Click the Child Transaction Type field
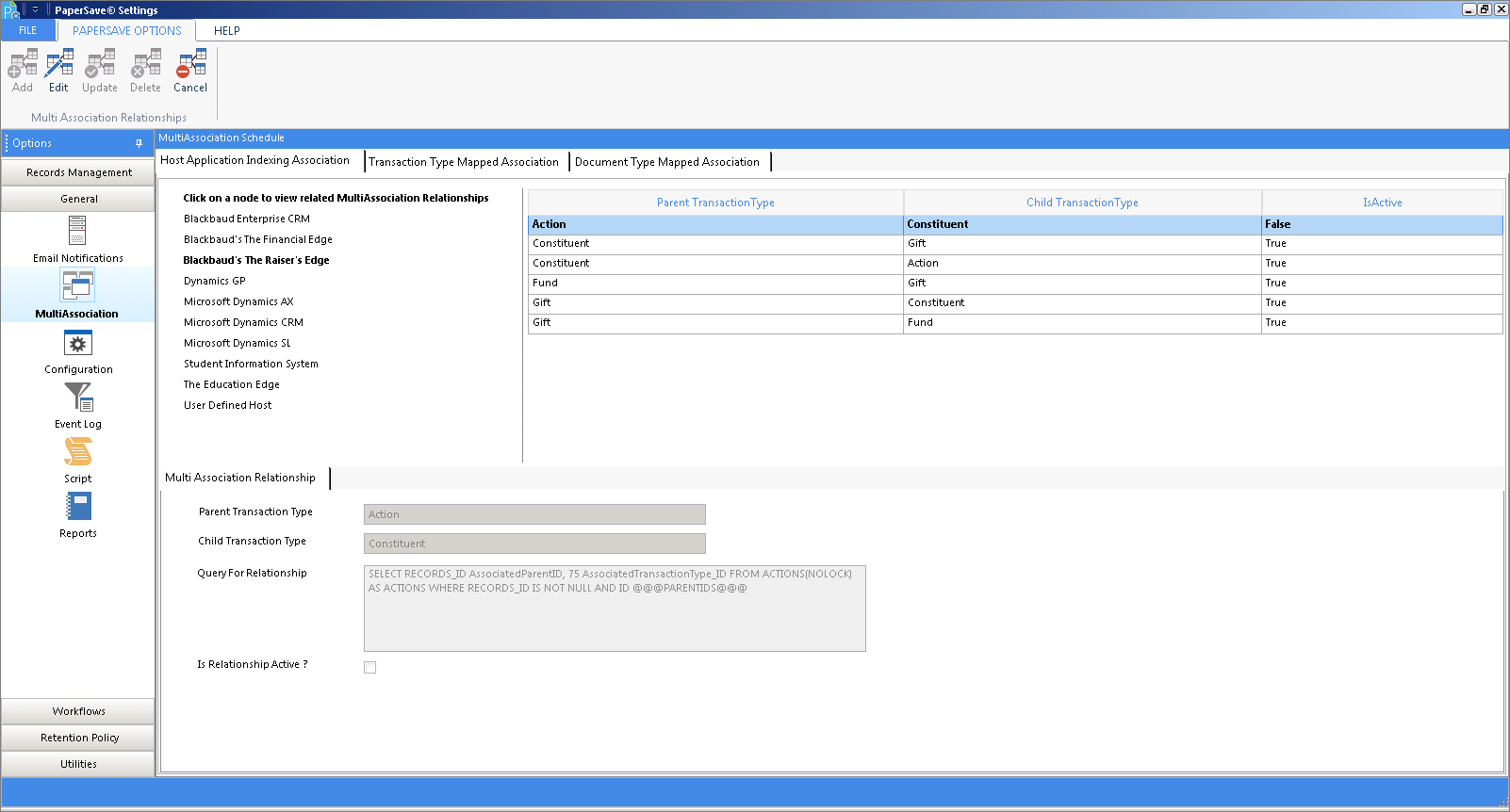 click(534, 544)
